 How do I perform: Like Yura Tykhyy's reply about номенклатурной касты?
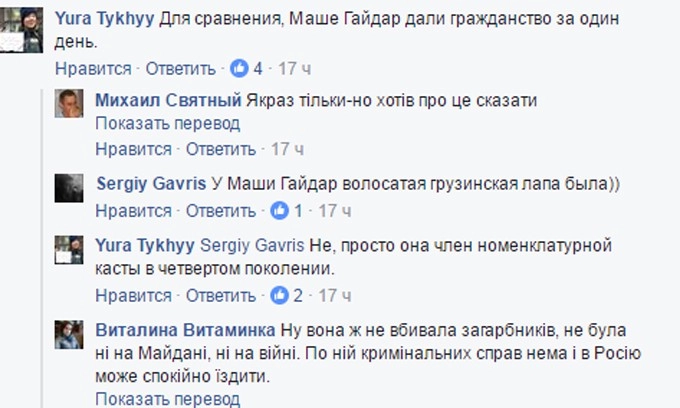coord(134,297)
